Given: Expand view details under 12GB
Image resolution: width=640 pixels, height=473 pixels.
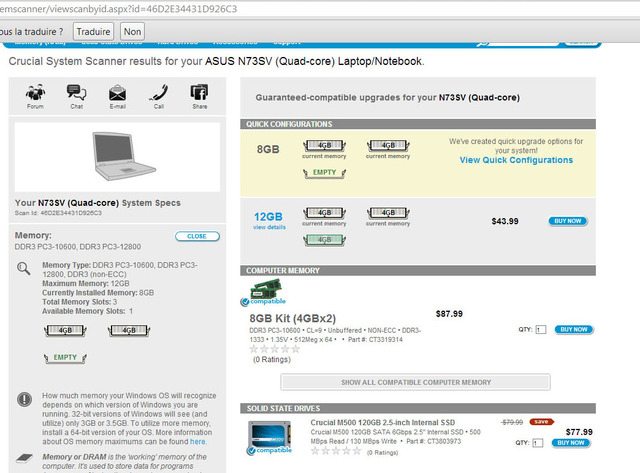Looking at the screenshot, I should coord(269,227).
